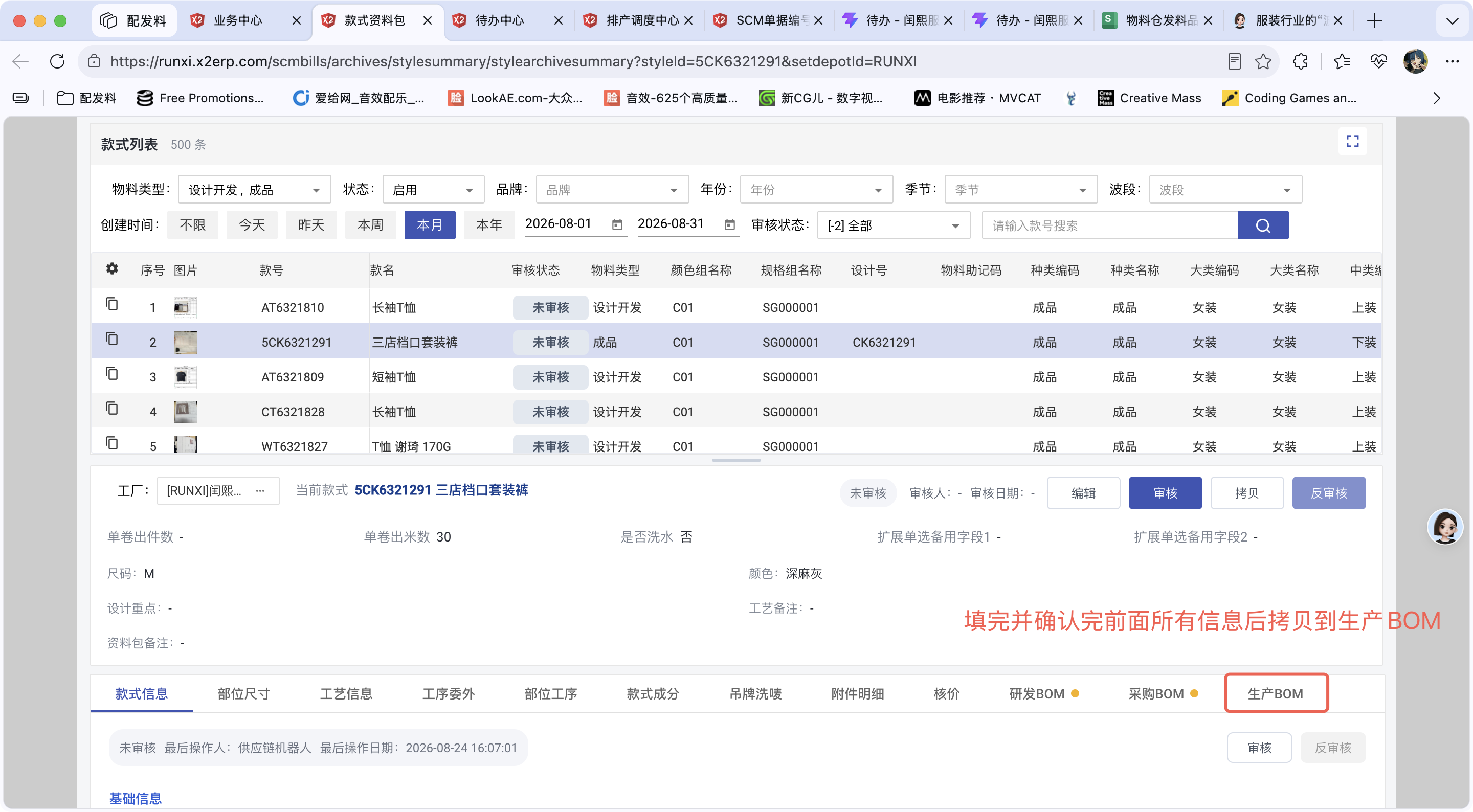Open calendar icon for end date 2026-08-31
1473x812 pixels.
pos(730,224)
